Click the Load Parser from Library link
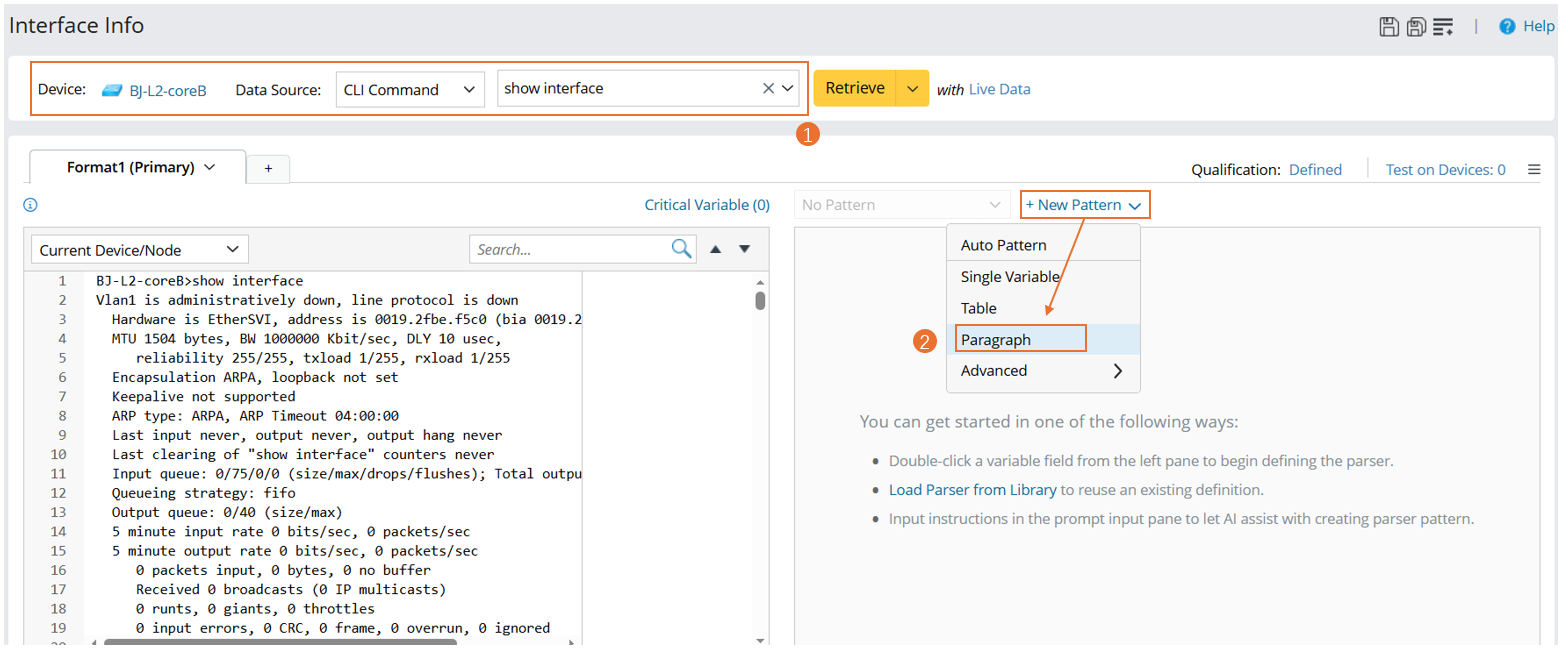Viewport: 1561px width, 649px height. pos(972,490)
